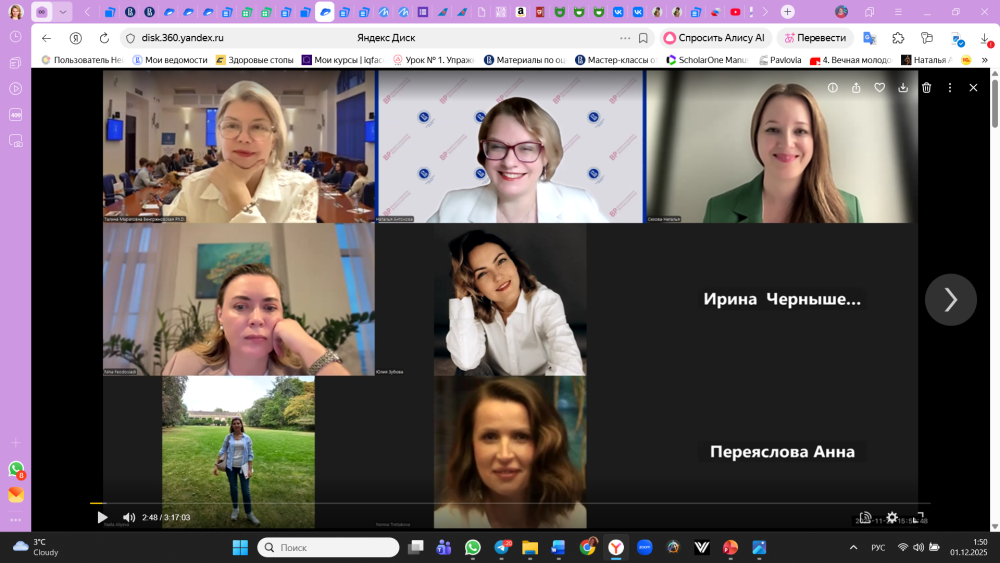This screenshot has height=563, width=1000.
Task: Open new browser tab
Action: point(788,12)
